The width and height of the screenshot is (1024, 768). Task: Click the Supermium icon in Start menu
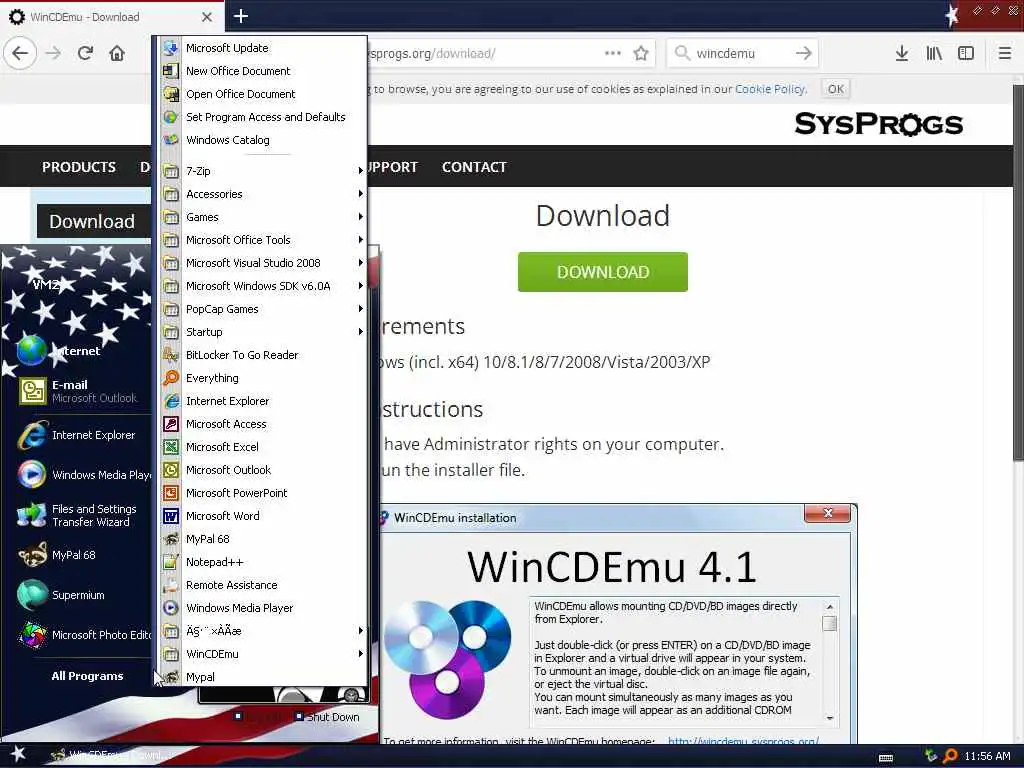click(32, 595)
